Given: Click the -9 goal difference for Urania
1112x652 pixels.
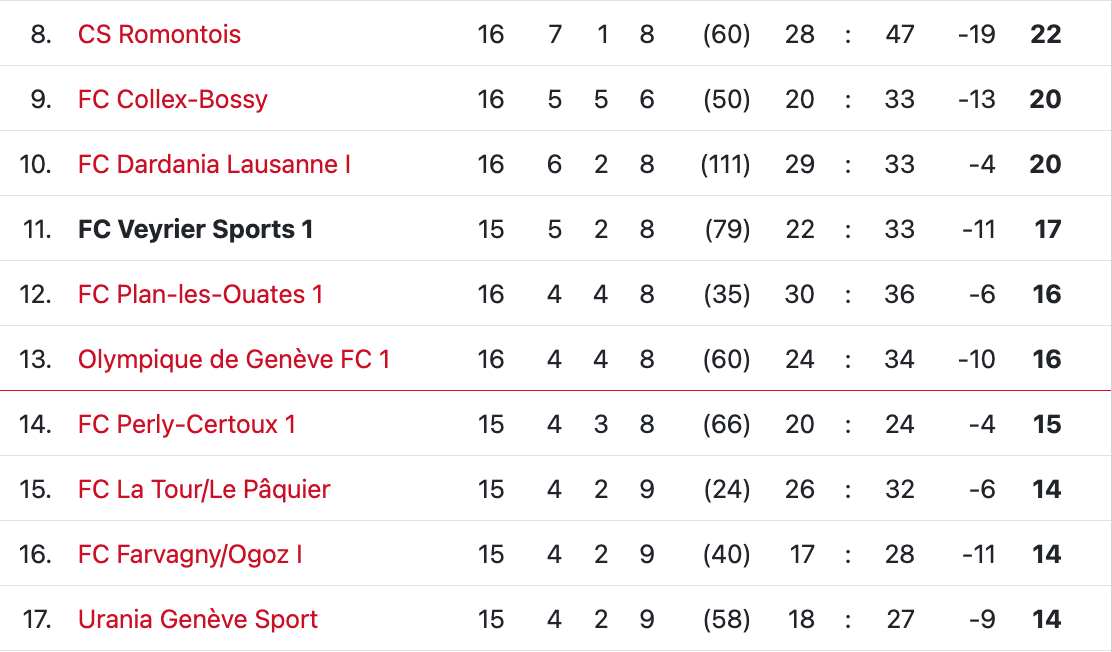Looking at the screenshot, I should click(982, 619).
